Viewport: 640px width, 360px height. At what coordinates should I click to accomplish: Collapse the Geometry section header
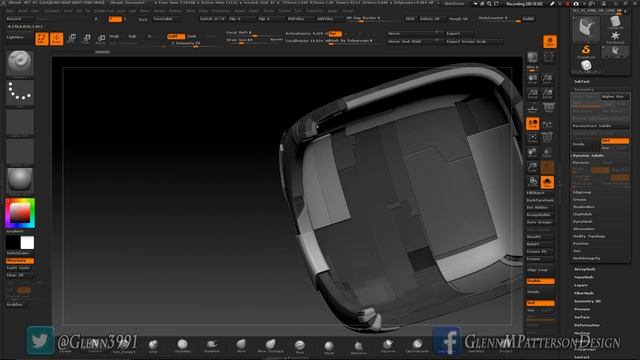click(x=584, y=89)
